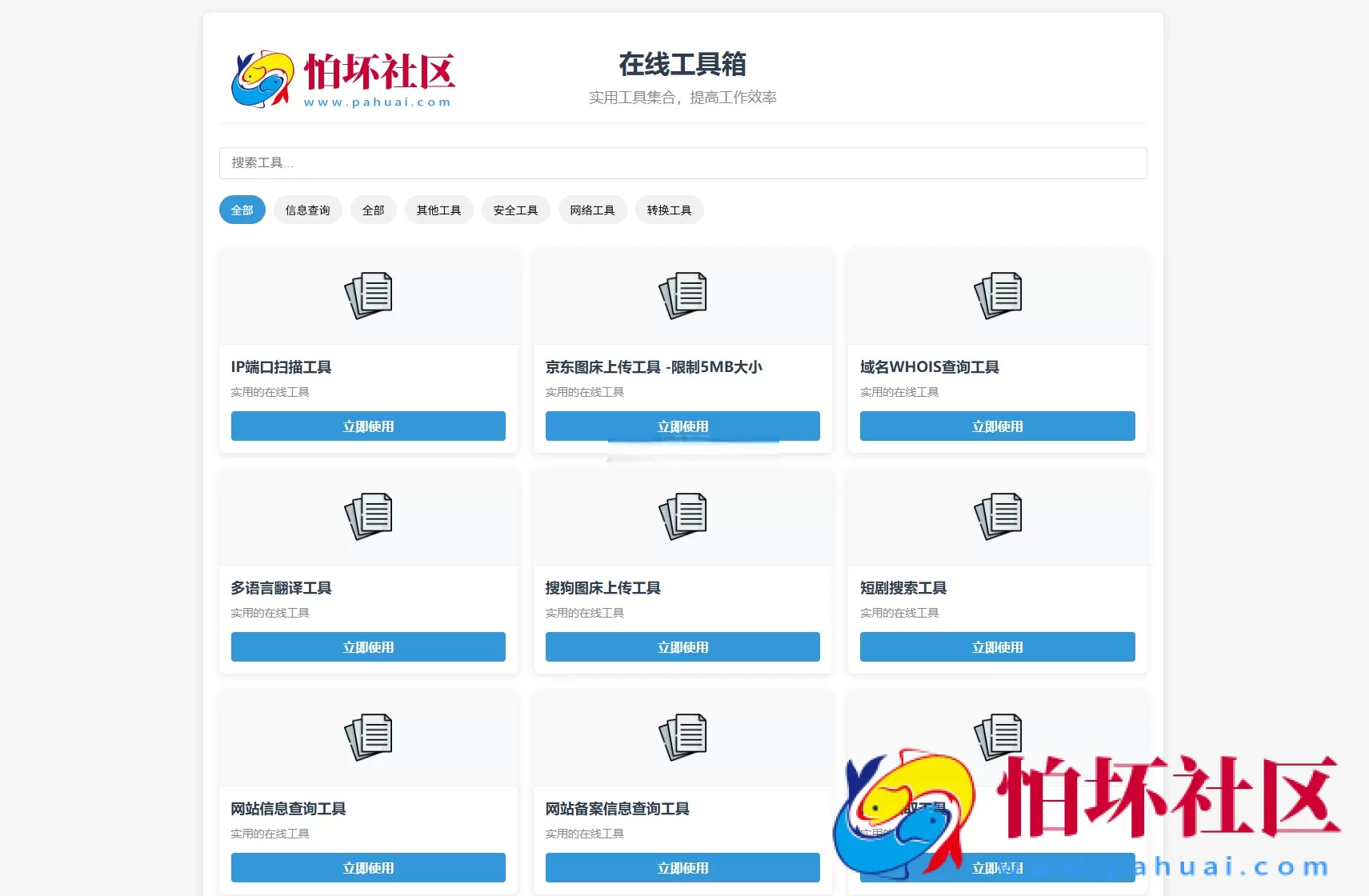Click the IP端口扫描工具 document icon
The image size is (1369, 896).
367,295
